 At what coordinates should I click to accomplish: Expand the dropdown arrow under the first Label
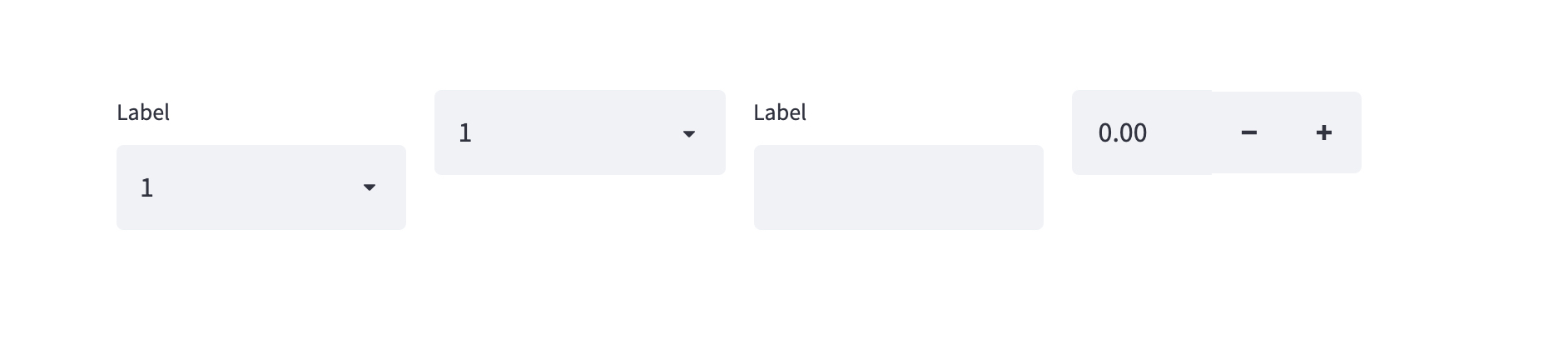click(370, 187)
